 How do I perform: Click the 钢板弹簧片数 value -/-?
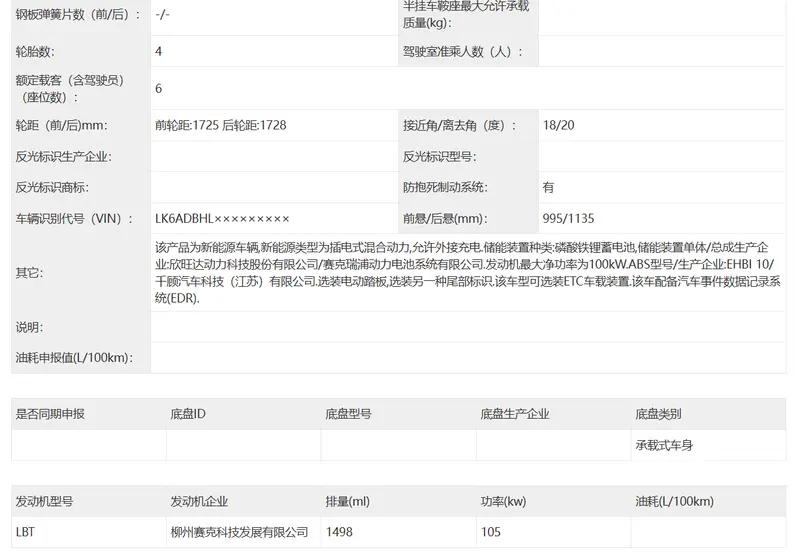click(163, 14)
